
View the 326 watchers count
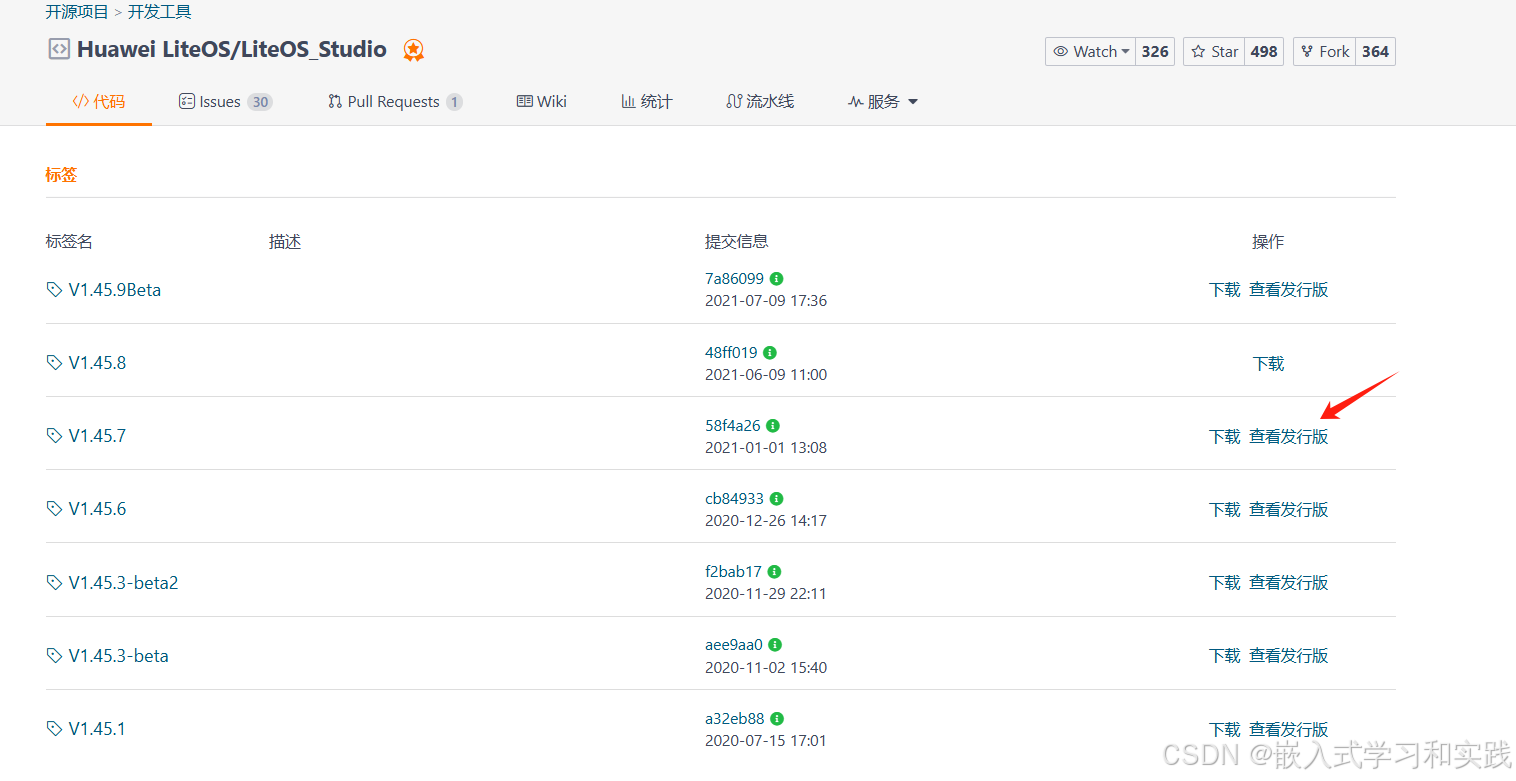click(x=1155, y=52)
